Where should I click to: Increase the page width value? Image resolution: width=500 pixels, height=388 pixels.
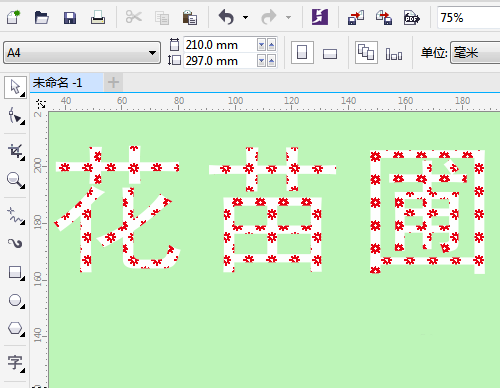(x=272, y=44)
